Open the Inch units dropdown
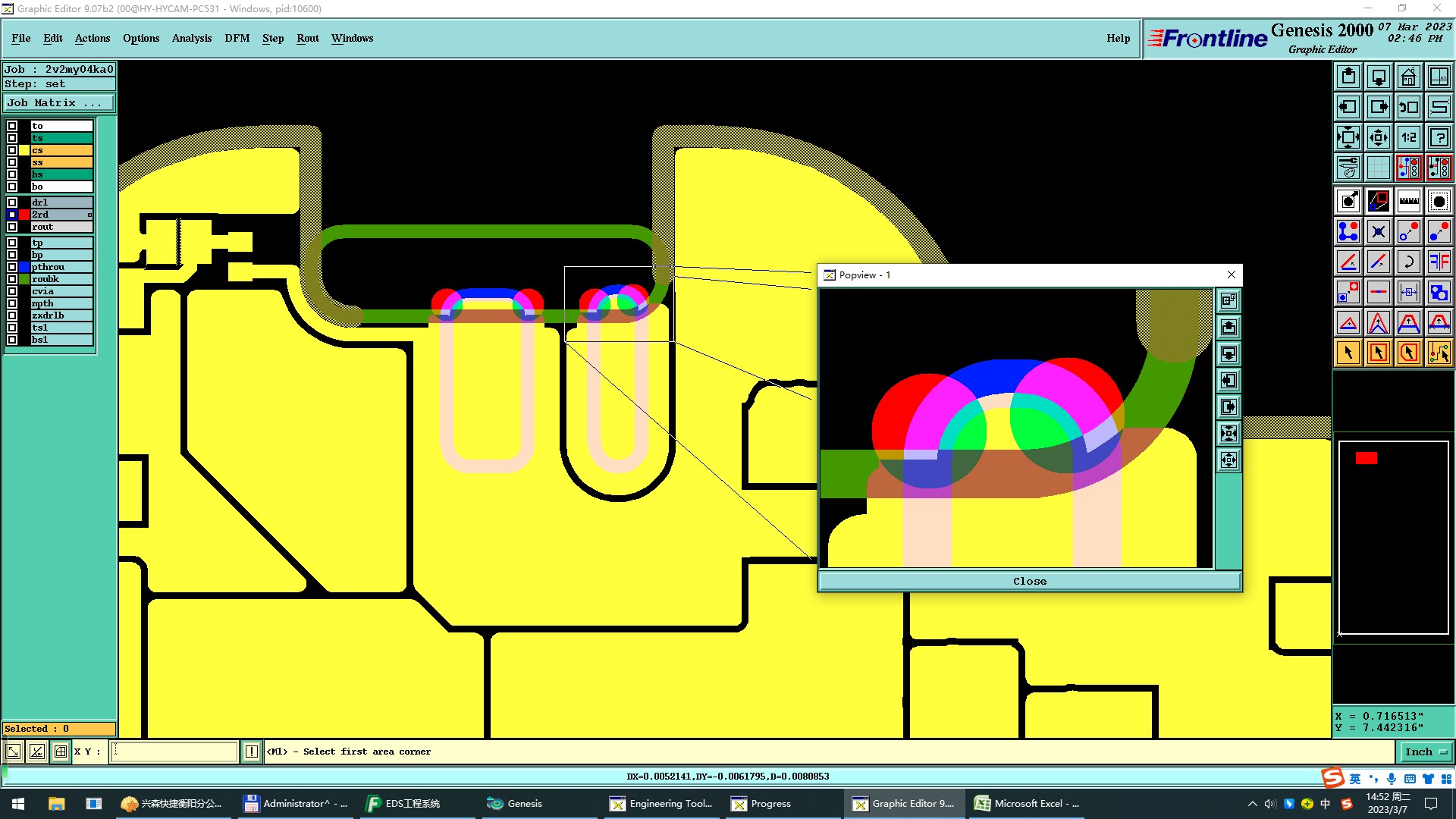 point(1426,752)
